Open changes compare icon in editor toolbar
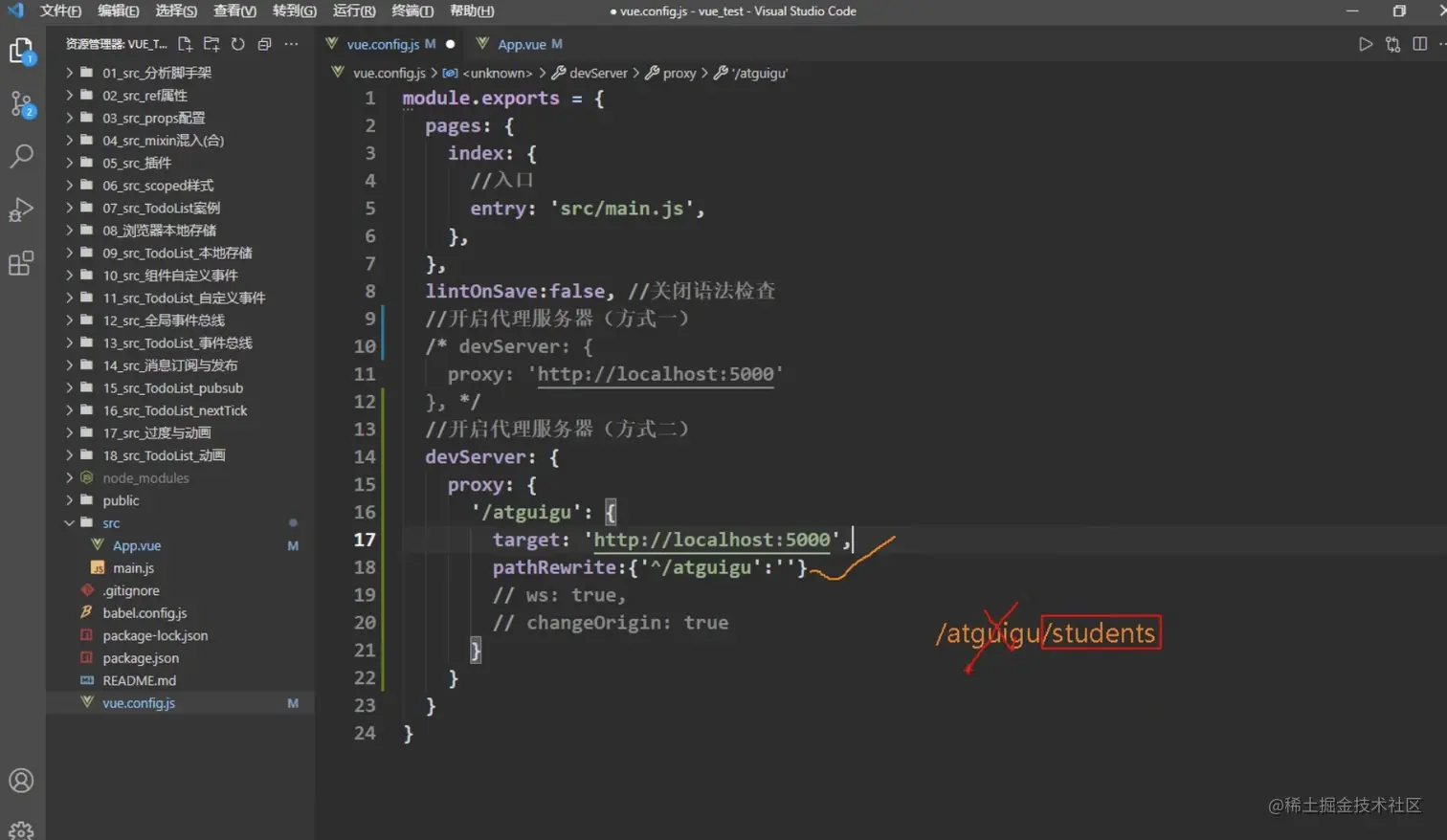This screenshot has width=1447, height=840. [1392, 44]
